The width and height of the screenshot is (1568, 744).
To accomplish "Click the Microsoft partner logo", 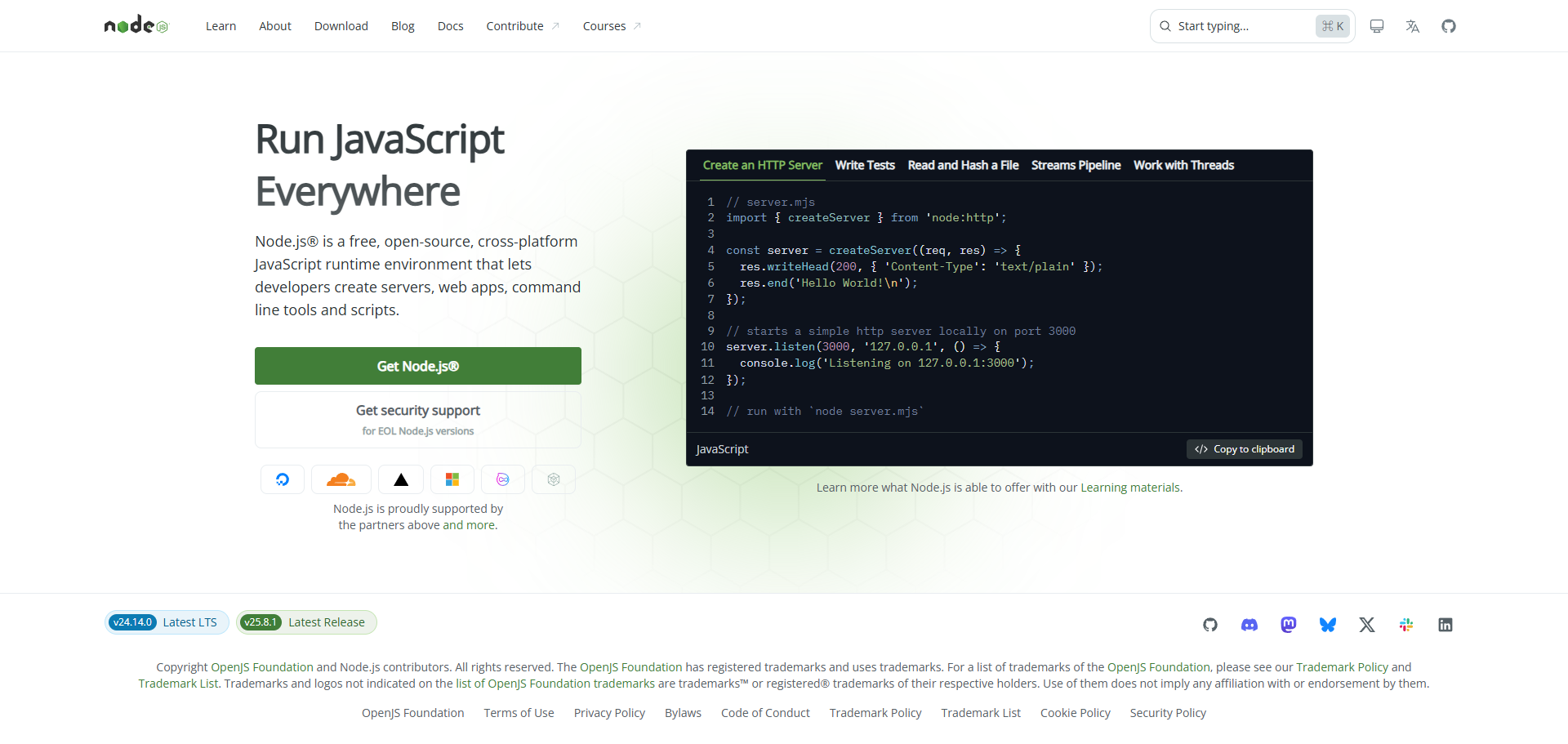I will (452, 479).
